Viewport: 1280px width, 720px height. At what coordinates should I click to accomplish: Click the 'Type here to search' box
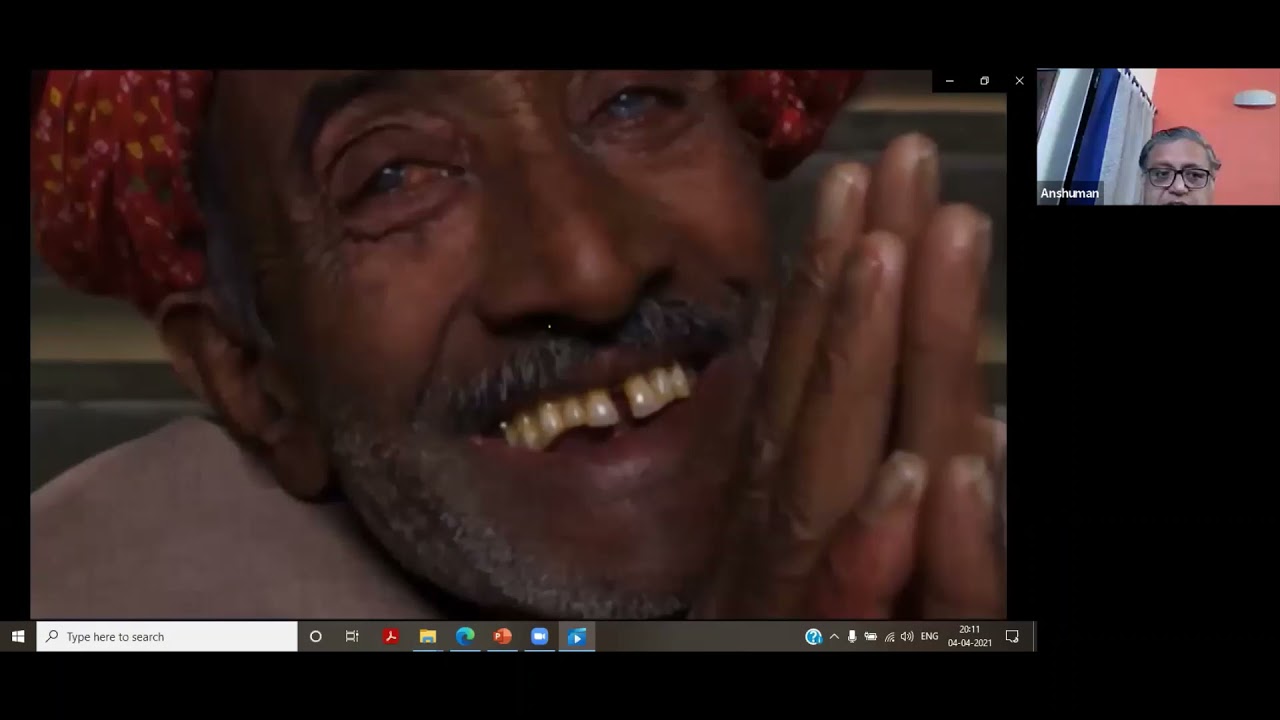[167, 636]
